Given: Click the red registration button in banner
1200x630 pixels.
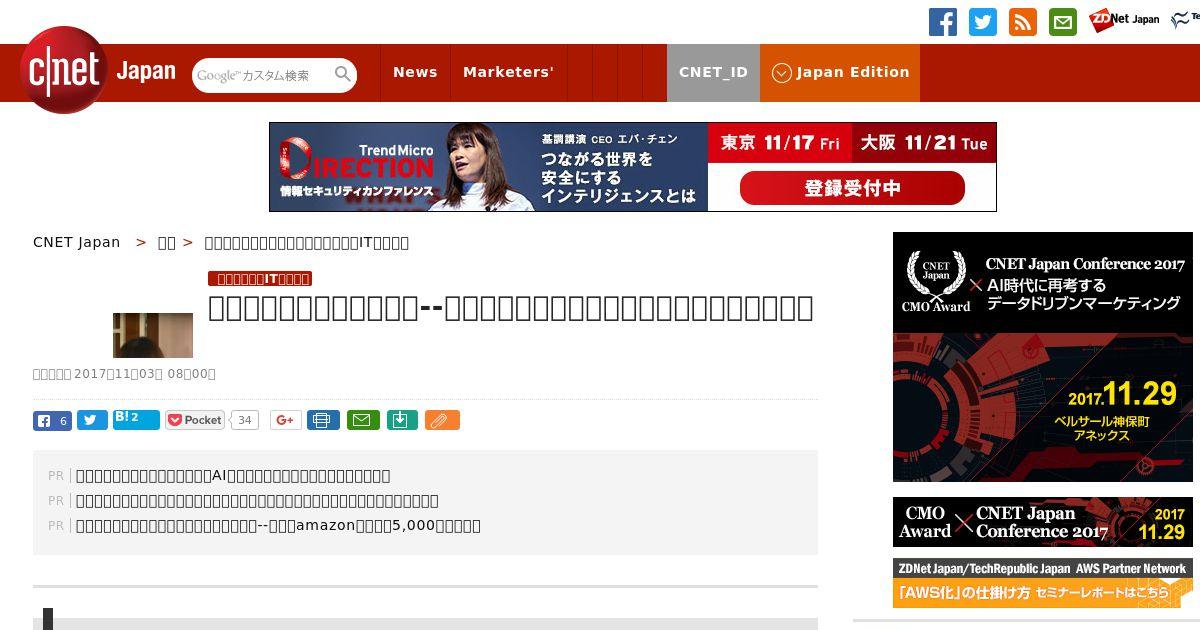Looking at the screenshot, I should 852,188.
